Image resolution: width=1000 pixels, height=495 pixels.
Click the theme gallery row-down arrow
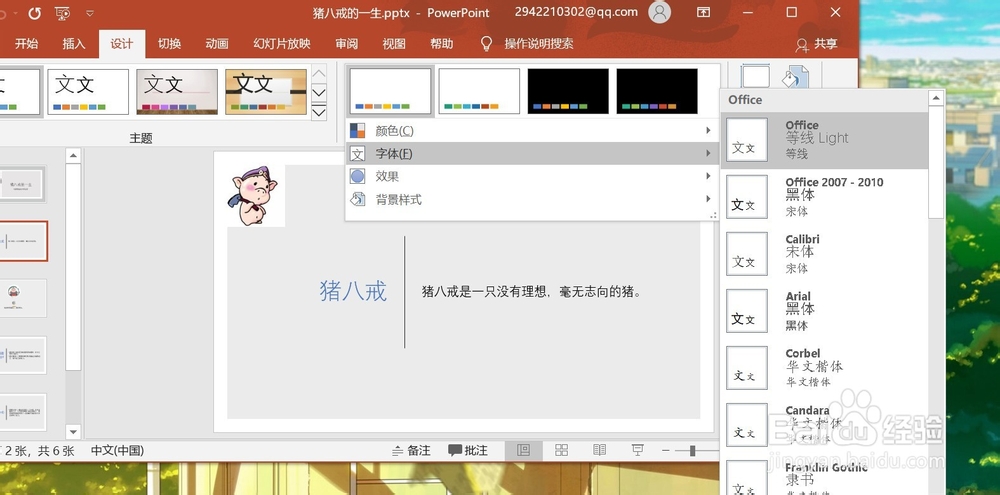pos(319,92)
